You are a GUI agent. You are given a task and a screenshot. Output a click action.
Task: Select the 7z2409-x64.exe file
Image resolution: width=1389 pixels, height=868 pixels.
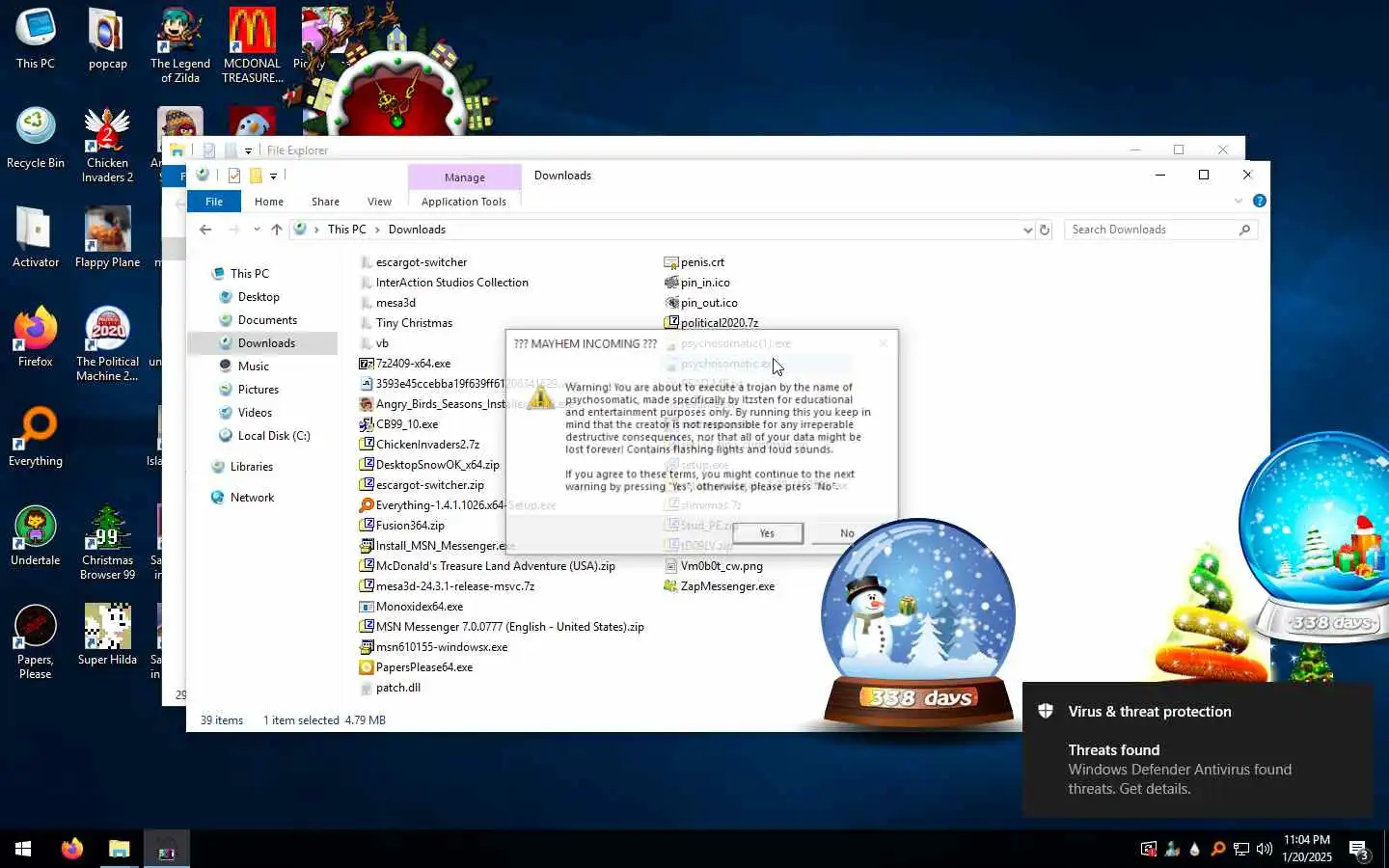pyautogui.click(x=413, y=364)
